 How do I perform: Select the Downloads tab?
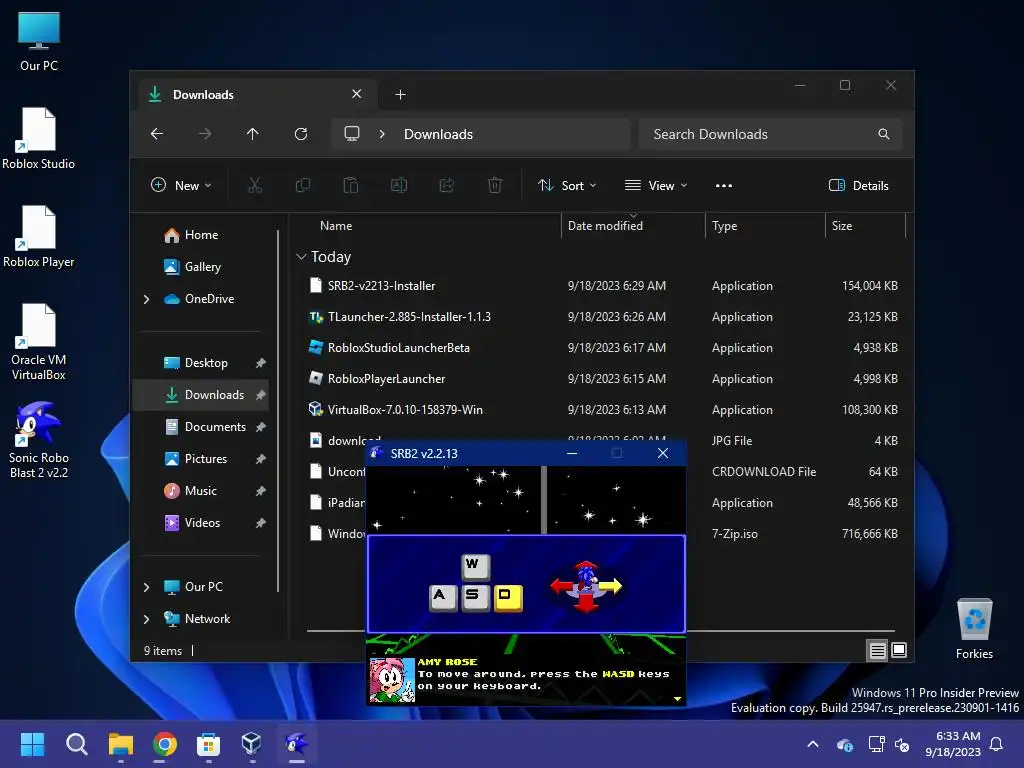pyautogui.click(x=255, y=95)
